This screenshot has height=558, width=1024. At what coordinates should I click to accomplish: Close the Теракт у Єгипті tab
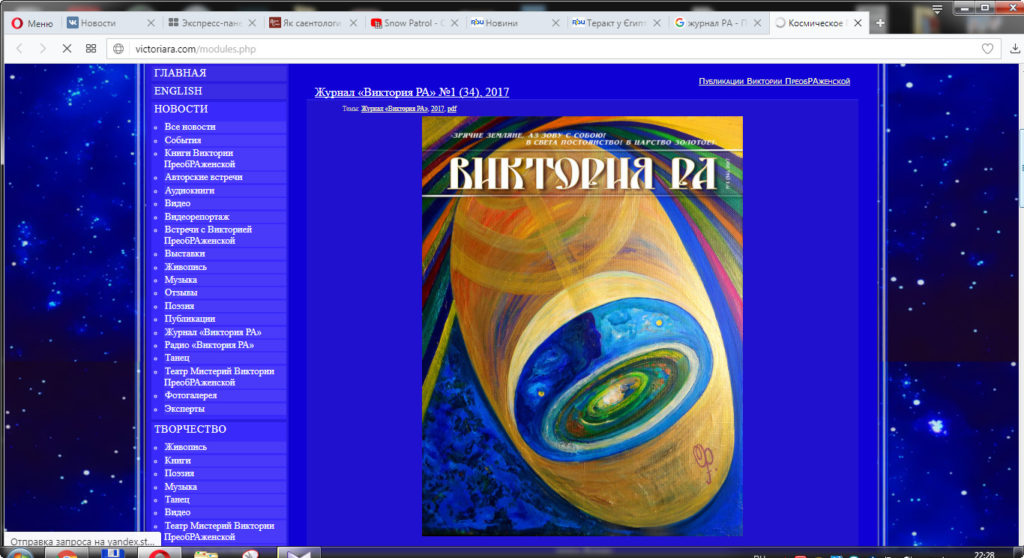657,23
